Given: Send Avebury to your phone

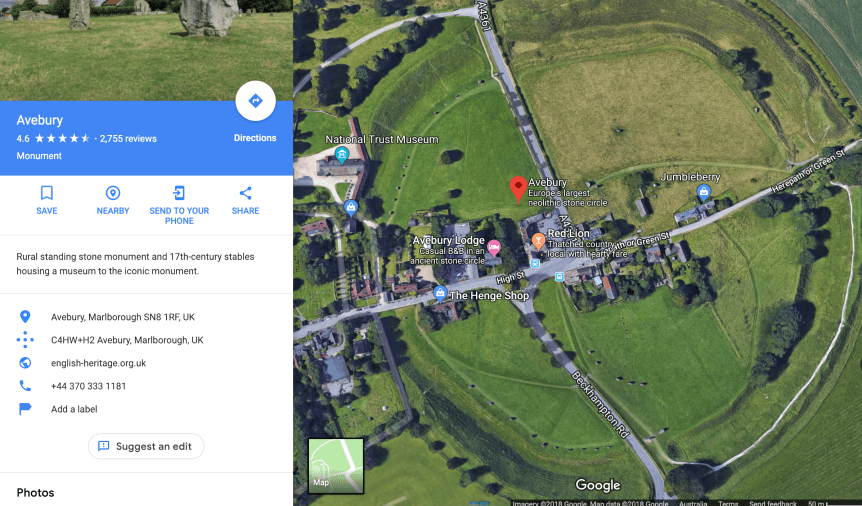Looking at the screenshot, I should (x=179, y=205).
